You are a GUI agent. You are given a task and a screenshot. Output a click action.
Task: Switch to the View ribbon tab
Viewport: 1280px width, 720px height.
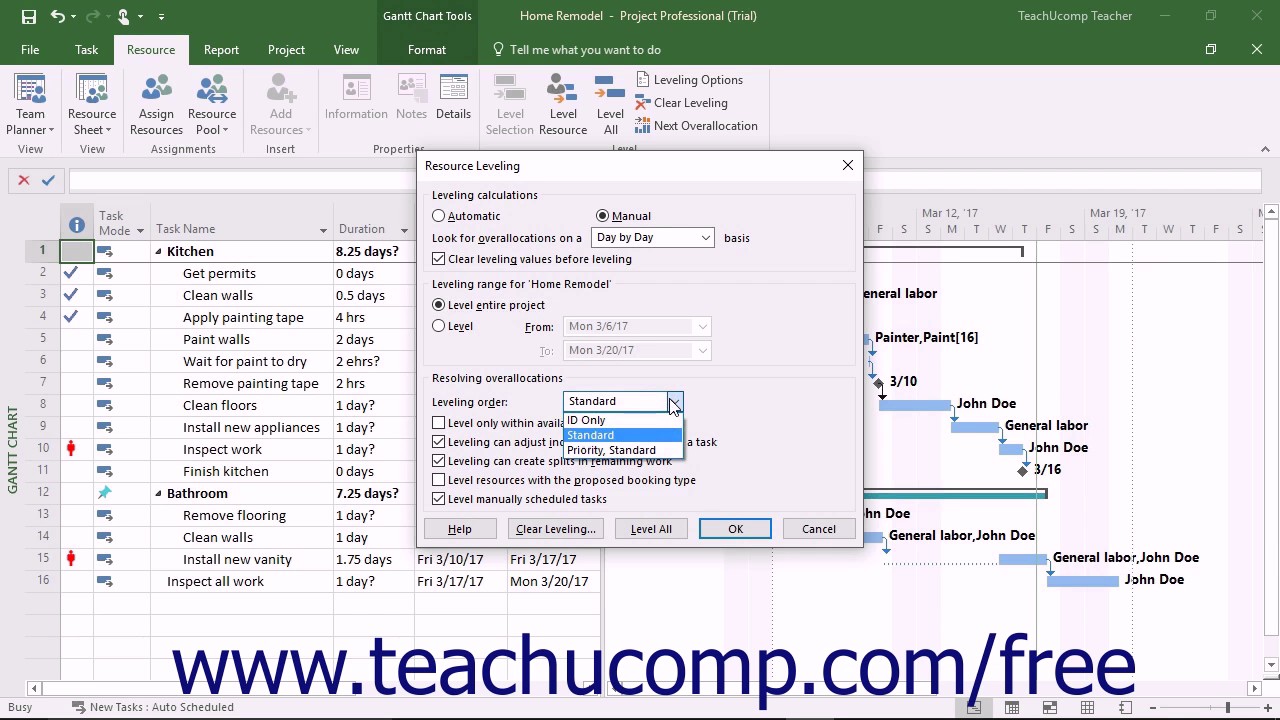coord(346,50)
